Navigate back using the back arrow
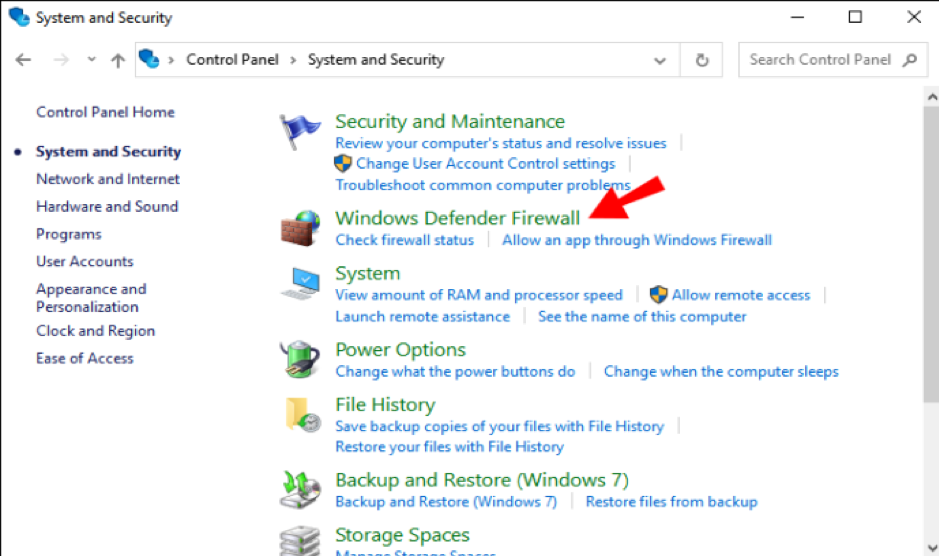Viewport: 939px width, 556px height. coord(24,60)
